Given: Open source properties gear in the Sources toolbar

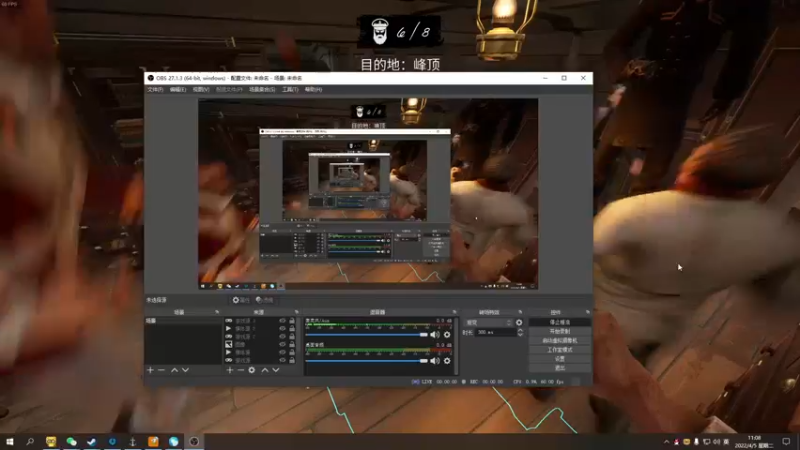Looking at the screenshot, I should pyautogui.click(x=252, y=370).
